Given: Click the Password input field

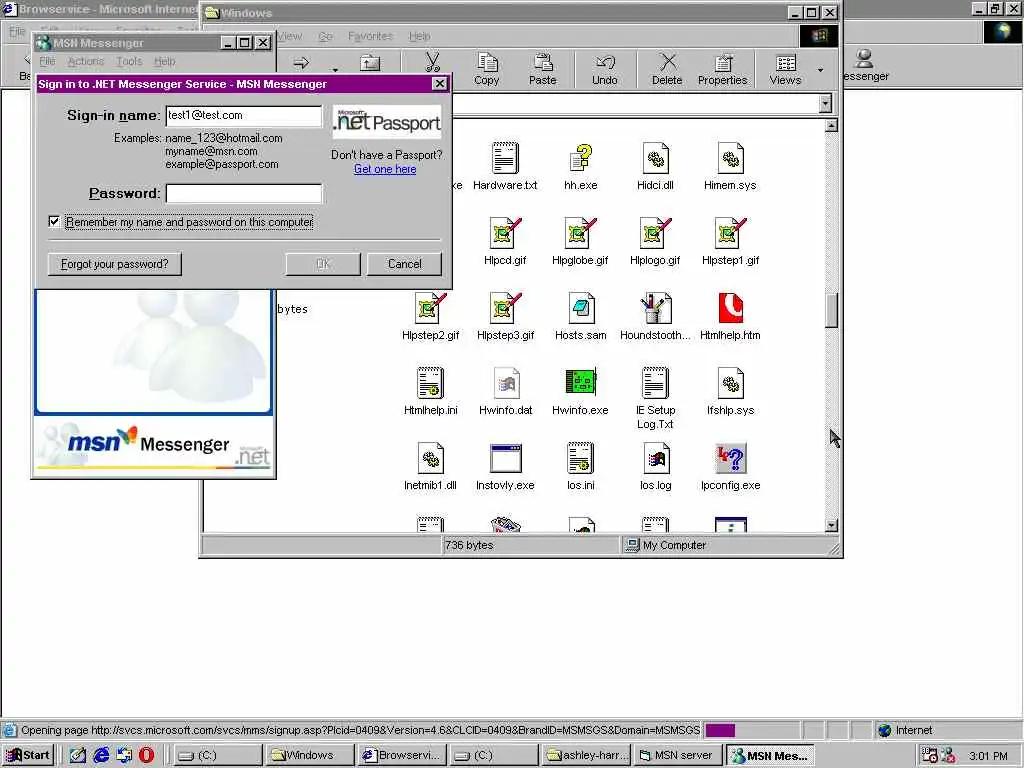Looking at the screenshot, I should pyautogui.click(x=244, y=193).
